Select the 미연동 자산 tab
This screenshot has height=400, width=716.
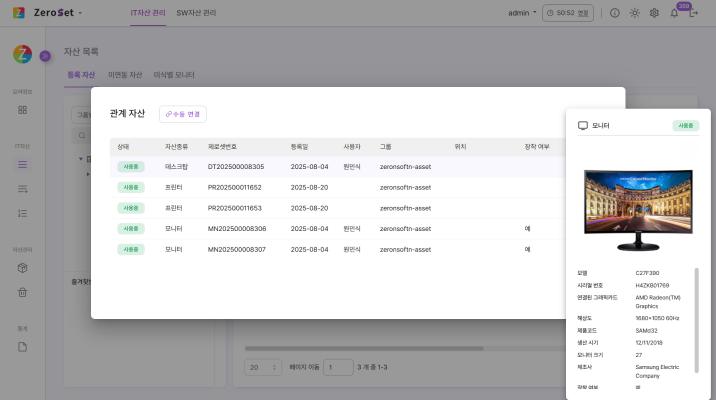[x=125, y=75]
